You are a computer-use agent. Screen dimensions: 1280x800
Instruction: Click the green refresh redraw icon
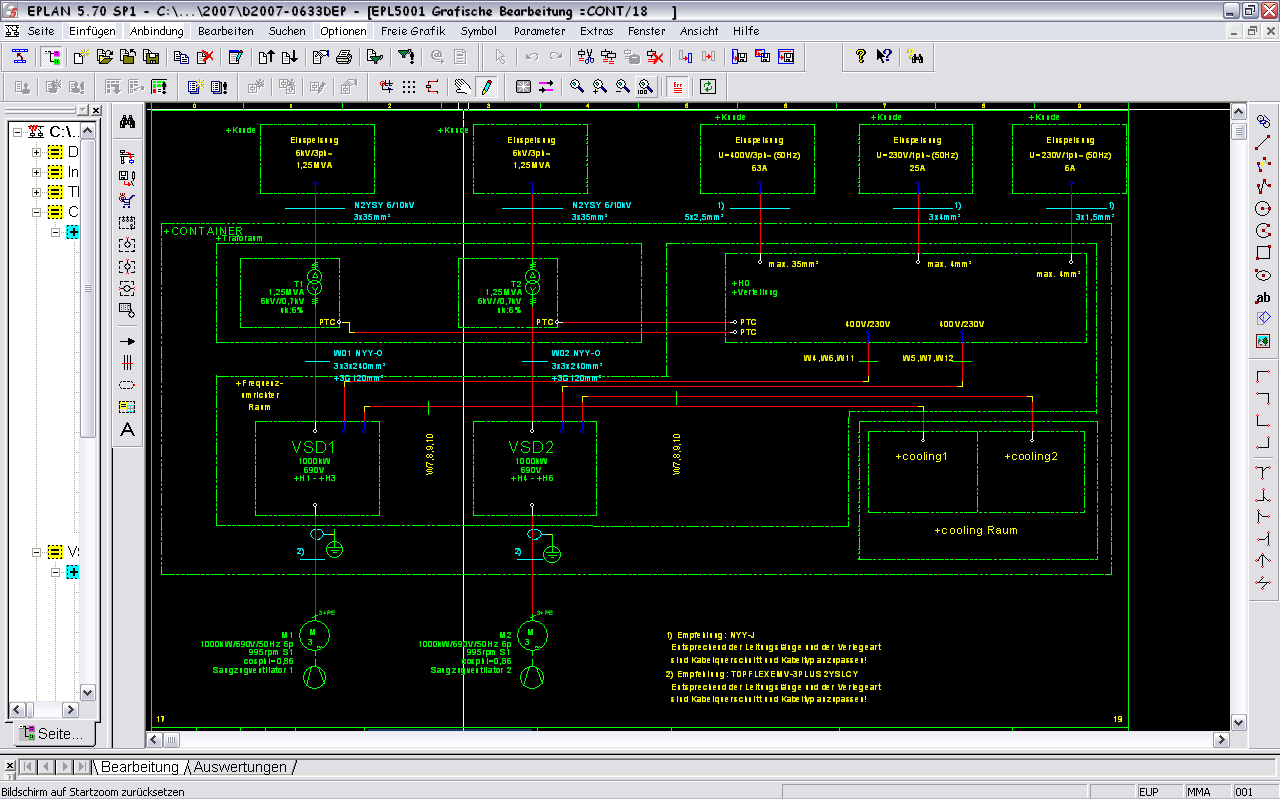coord(708,87)
